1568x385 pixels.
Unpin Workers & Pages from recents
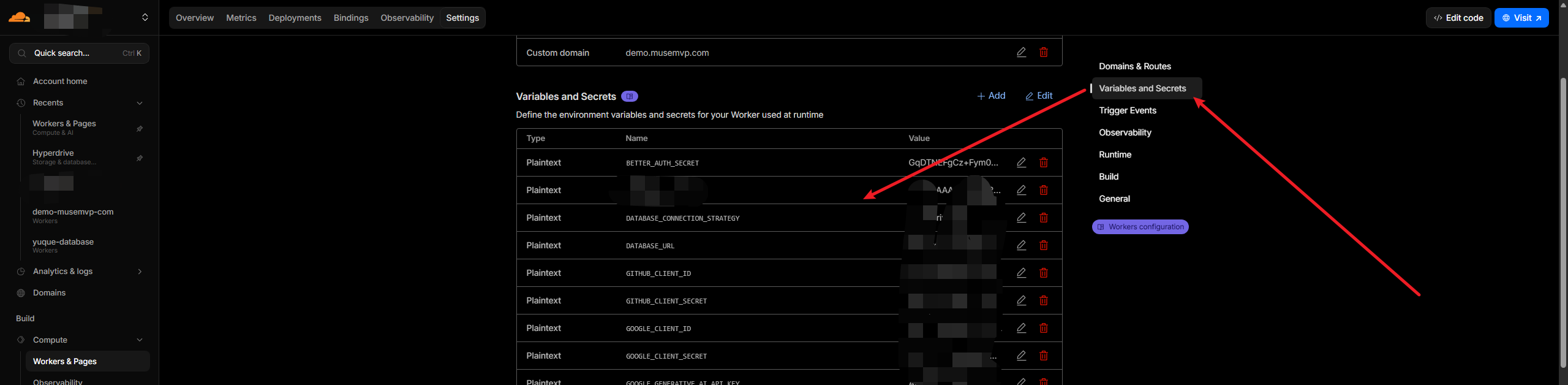tap(140, 129)
